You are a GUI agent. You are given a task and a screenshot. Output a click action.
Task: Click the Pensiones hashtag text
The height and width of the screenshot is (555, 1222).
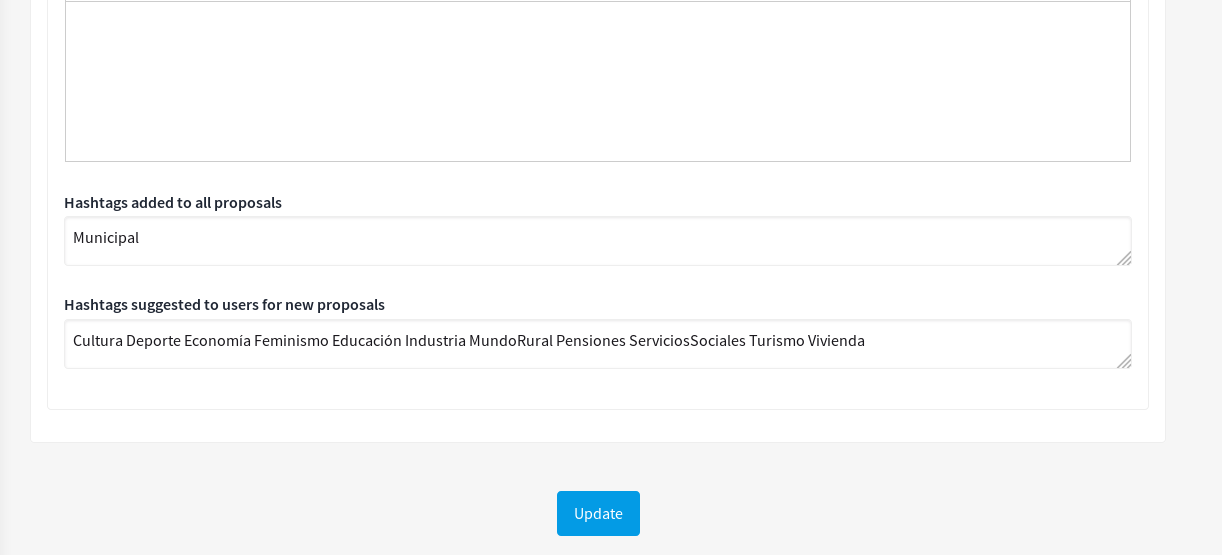pyautogui.click(x=590, y=341)
